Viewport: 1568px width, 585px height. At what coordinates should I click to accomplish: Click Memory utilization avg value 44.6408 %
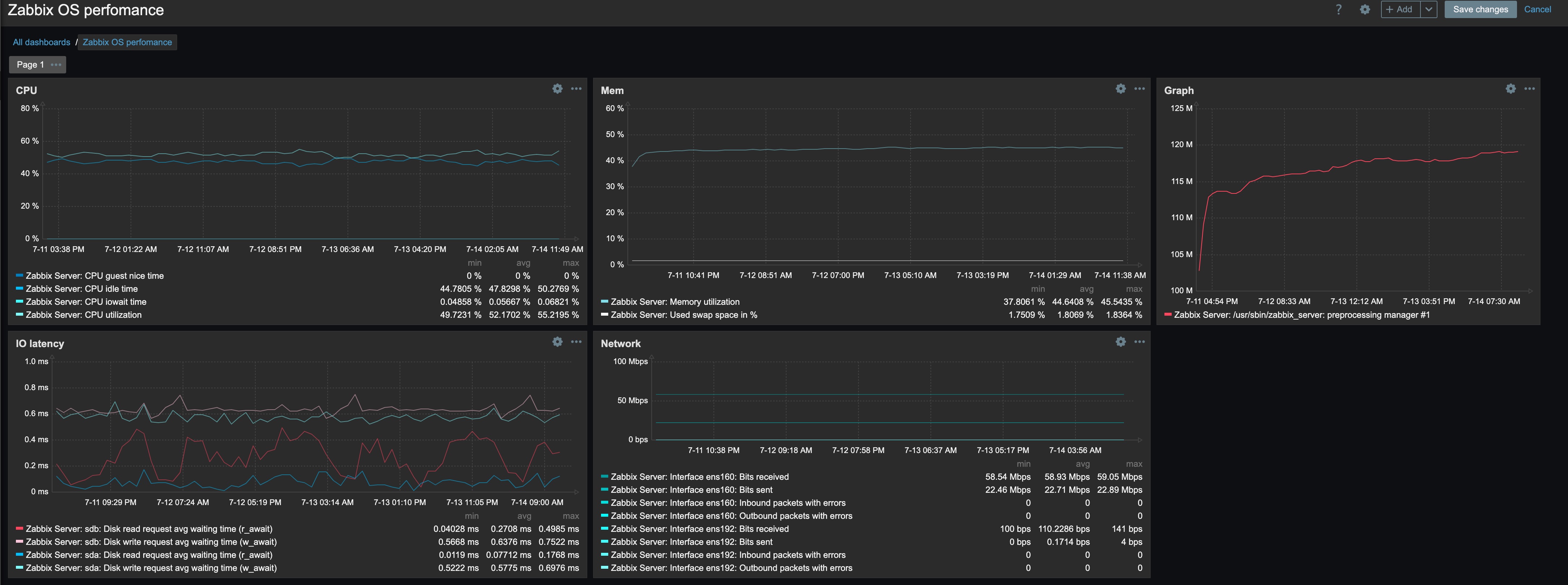click(1073, 301)
